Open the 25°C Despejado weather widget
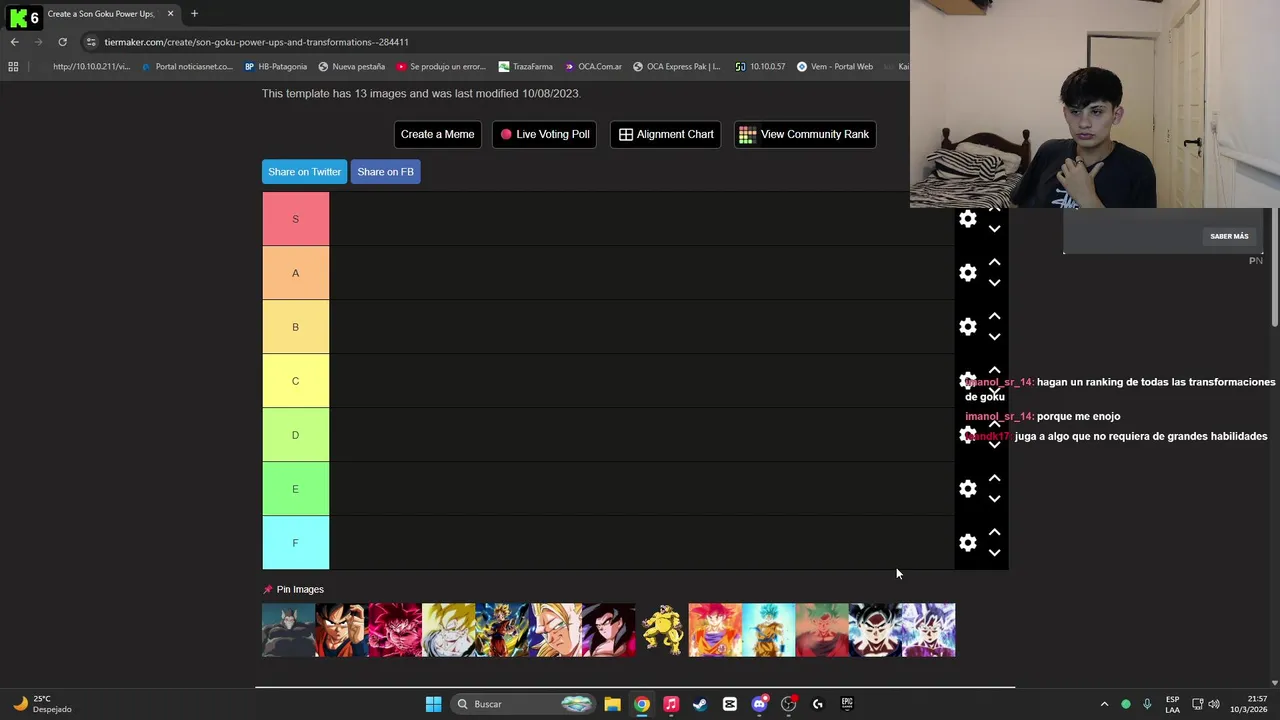 42,704
